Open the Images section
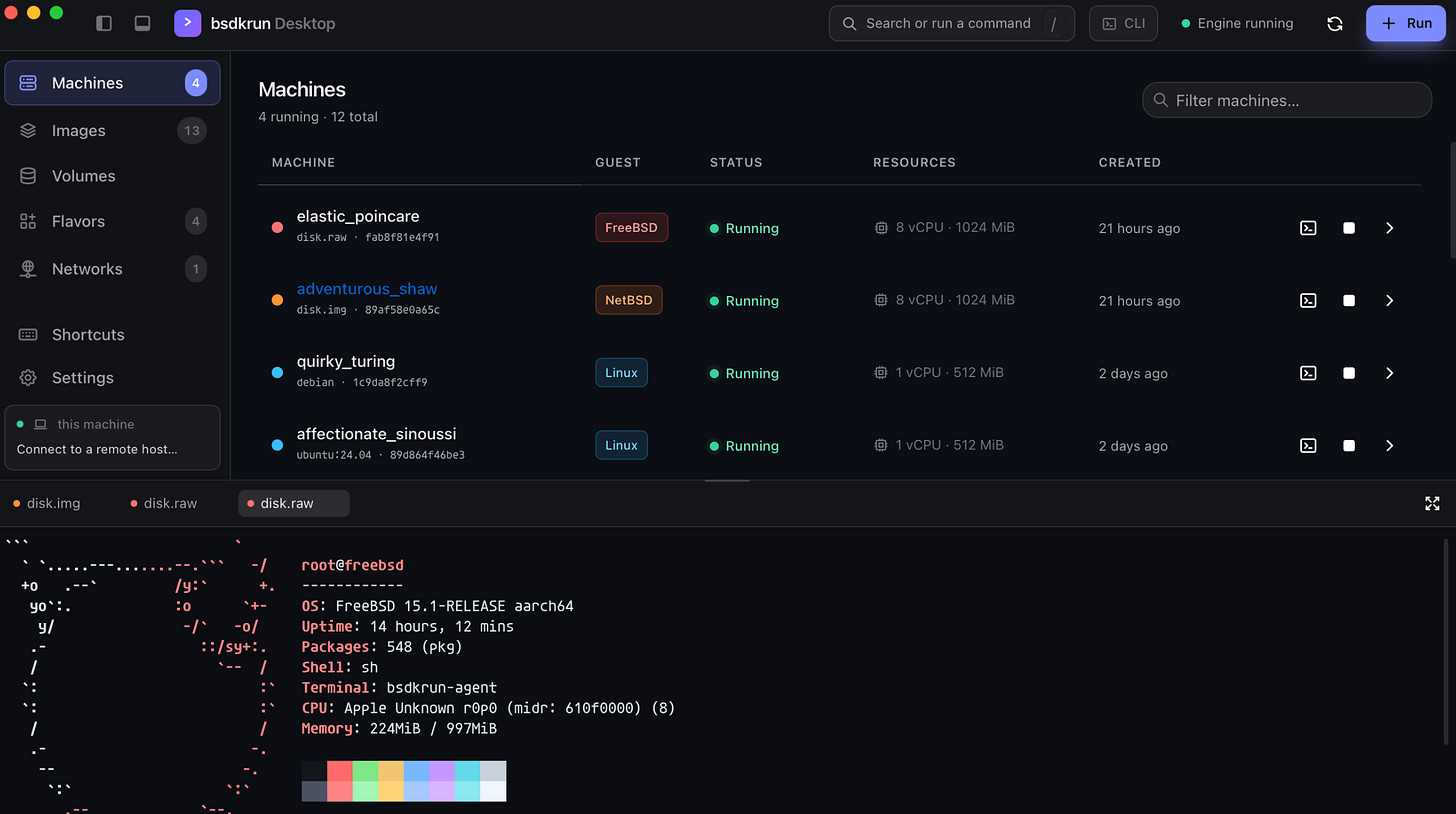Image resolution: width=1456 pixels, height=814 pixels. click(x=112, y=130)
